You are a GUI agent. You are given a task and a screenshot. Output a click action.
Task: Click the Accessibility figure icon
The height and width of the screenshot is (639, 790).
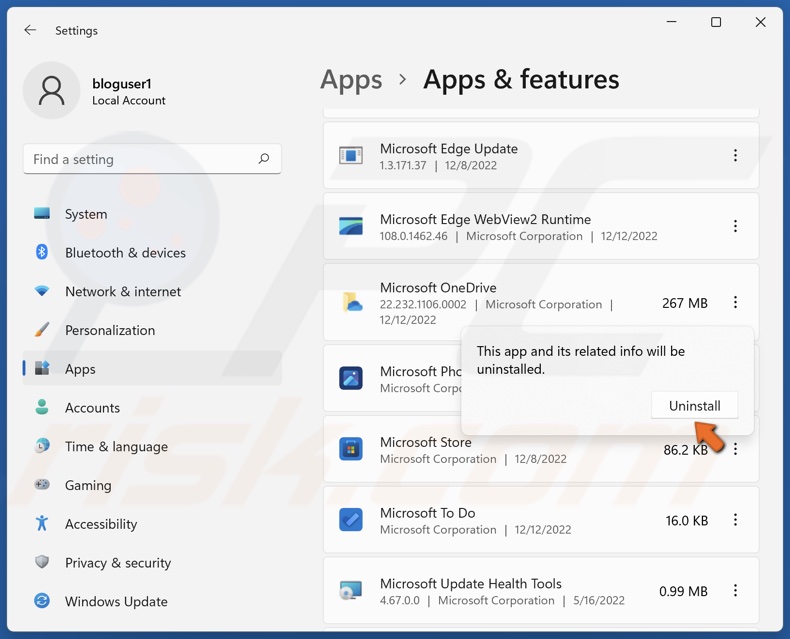tap(42, 524)
